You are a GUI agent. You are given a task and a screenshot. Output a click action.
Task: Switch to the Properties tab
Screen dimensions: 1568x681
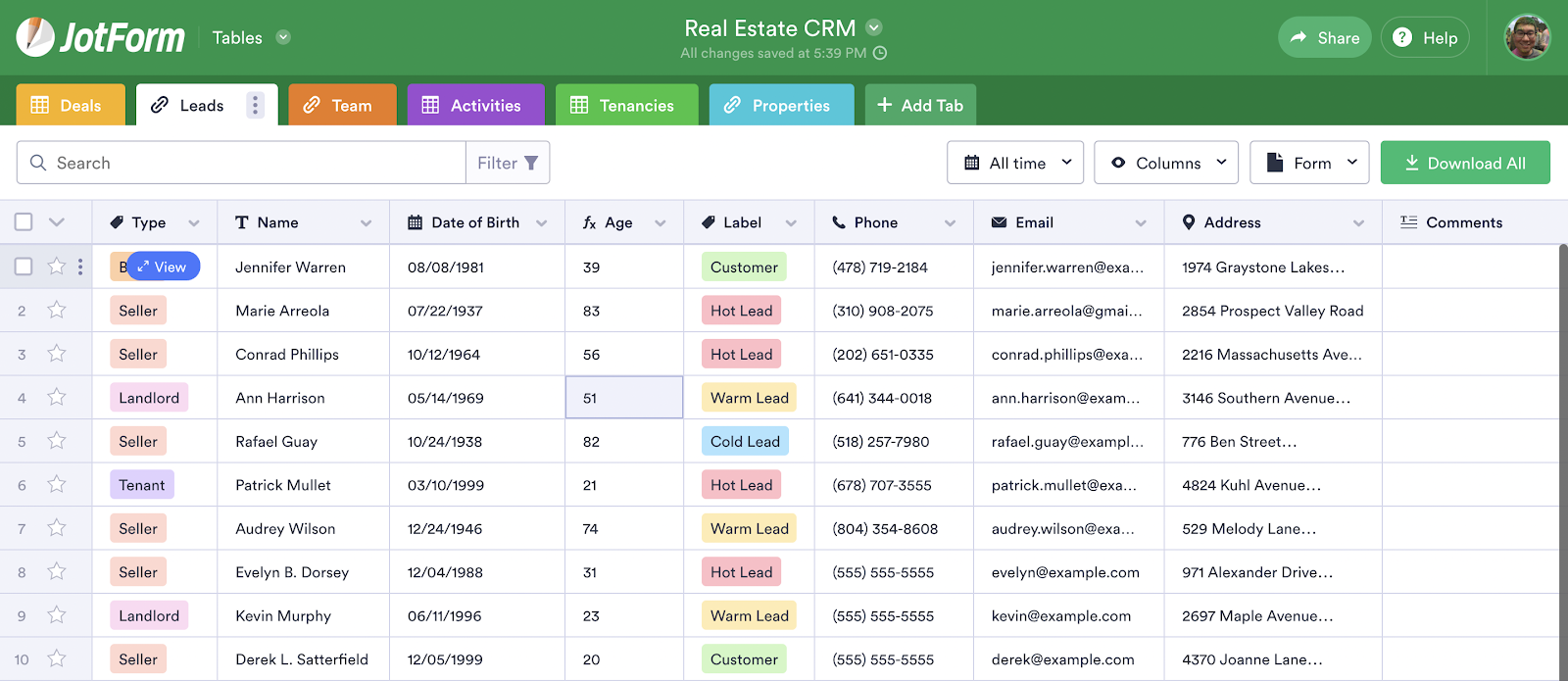[x=781, y=105]
